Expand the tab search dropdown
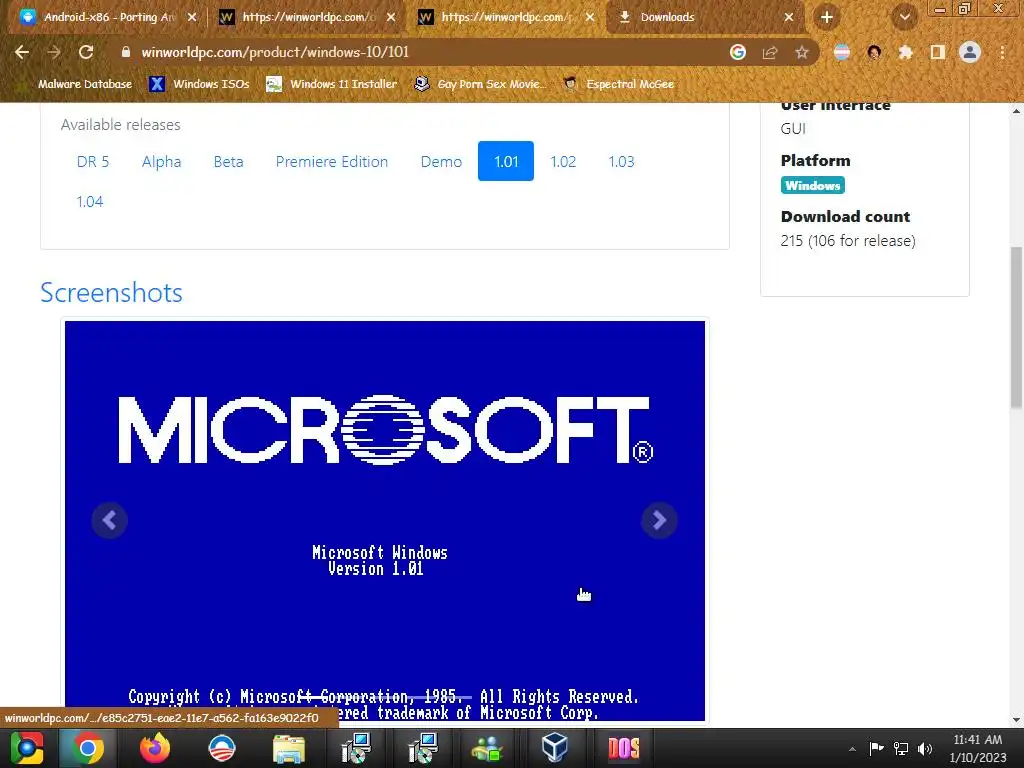This screenshot has height=768, width=1024. (x=905, y=18)
